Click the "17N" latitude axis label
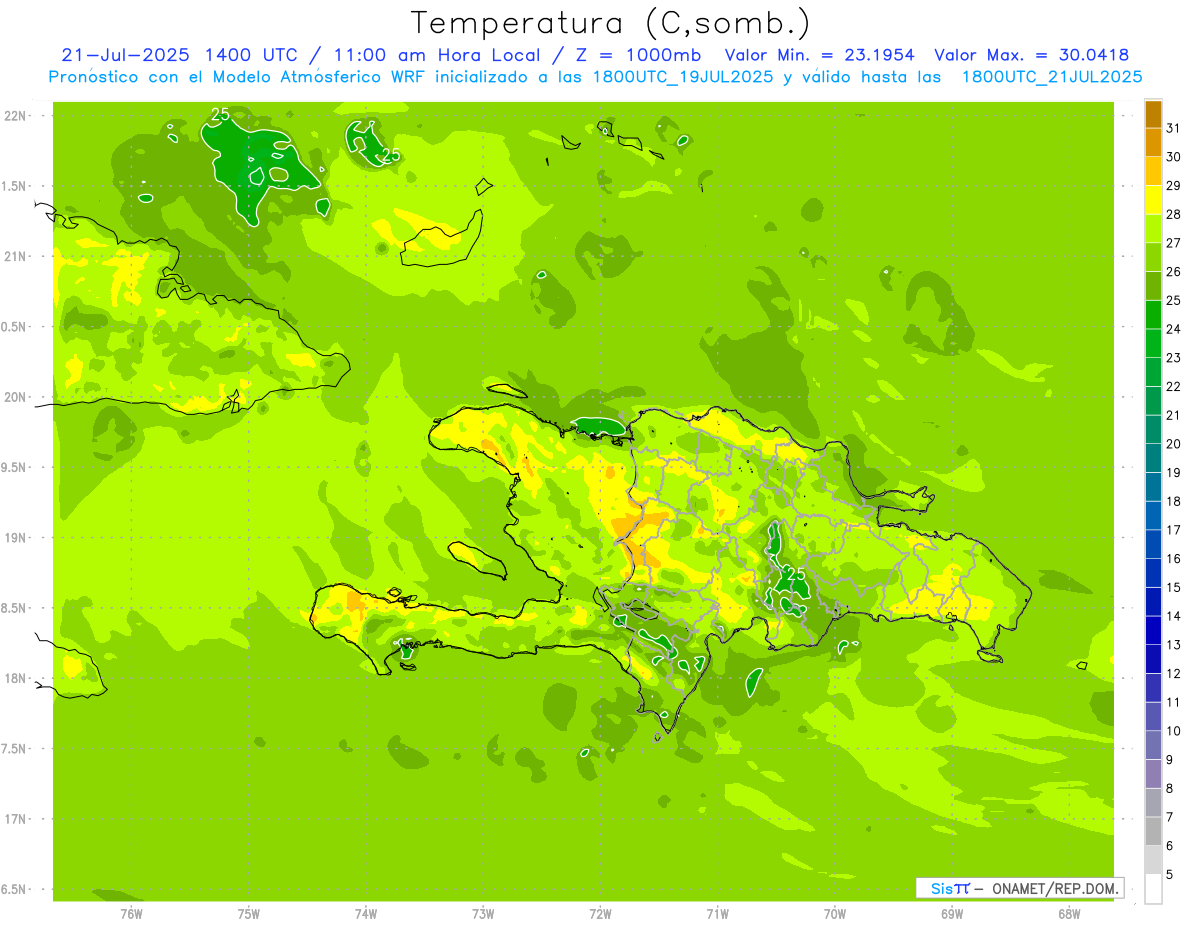Viewport: 1200px width, 927px height. [x=14, y=819]
